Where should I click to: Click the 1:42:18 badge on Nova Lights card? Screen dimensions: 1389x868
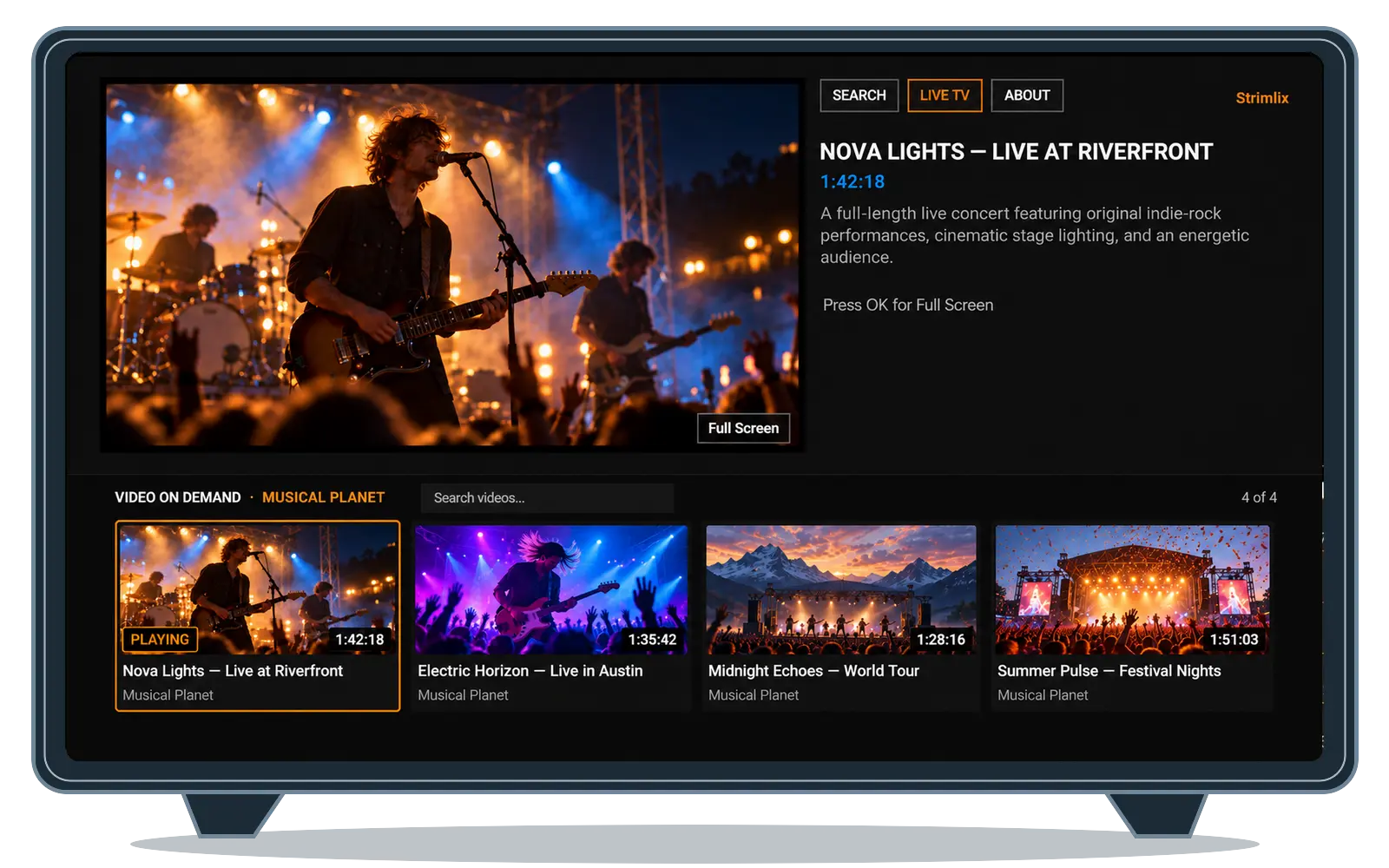click(359, 640)
